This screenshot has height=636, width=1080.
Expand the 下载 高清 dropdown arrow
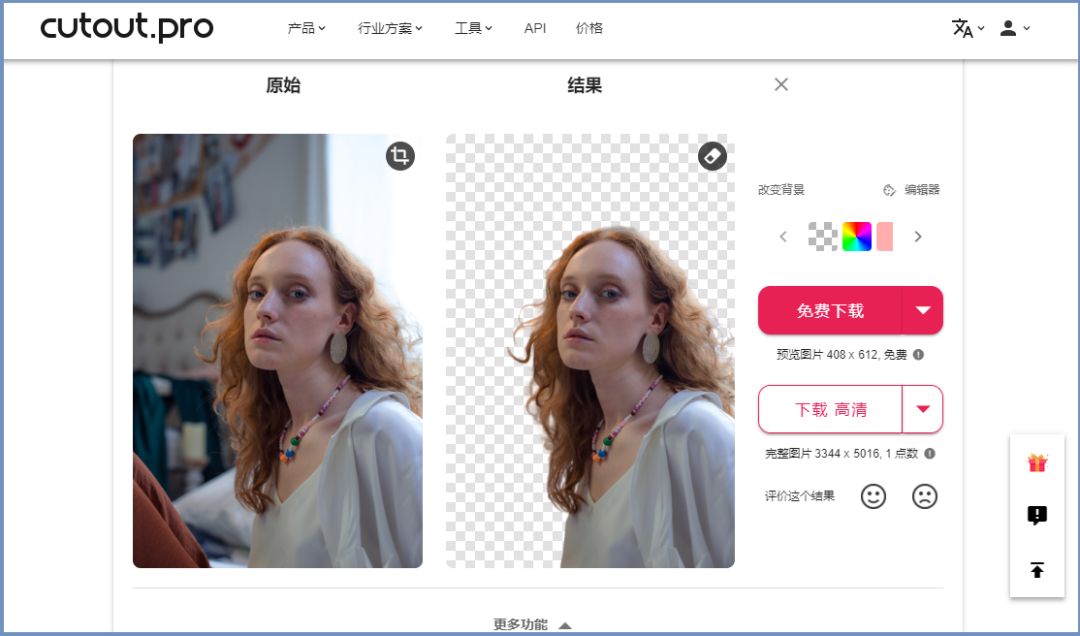[923, 409]
